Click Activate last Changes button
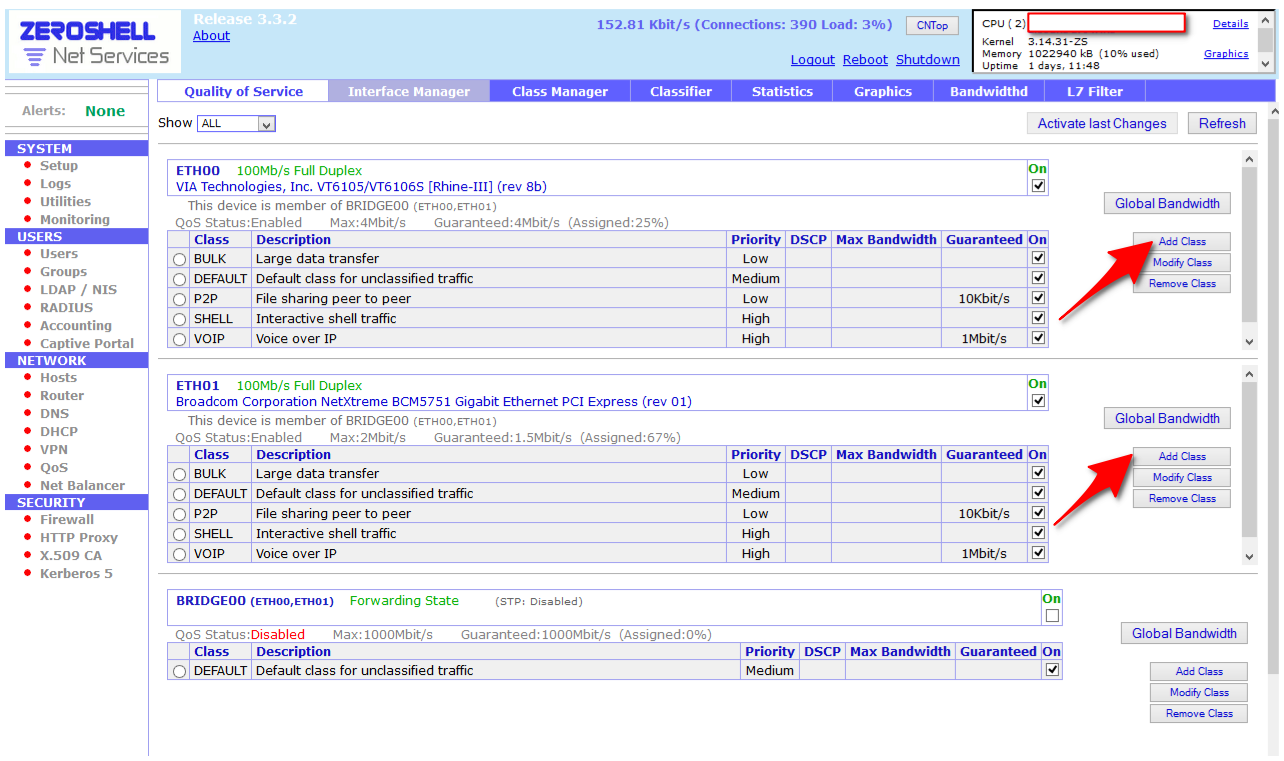Screen dimensions: 1284x761 click(1102, 123)
